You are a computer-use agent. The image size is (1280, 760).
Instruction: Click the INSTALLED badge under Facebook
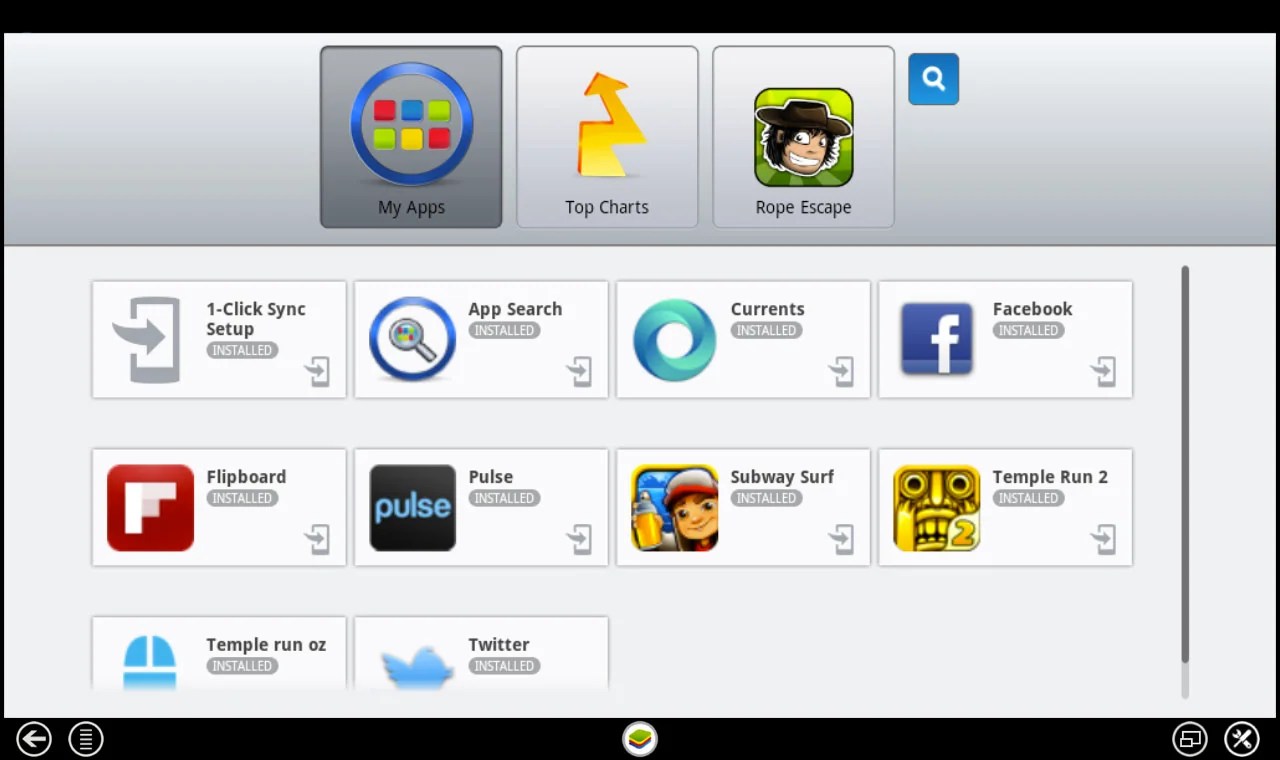(1028, 330)
